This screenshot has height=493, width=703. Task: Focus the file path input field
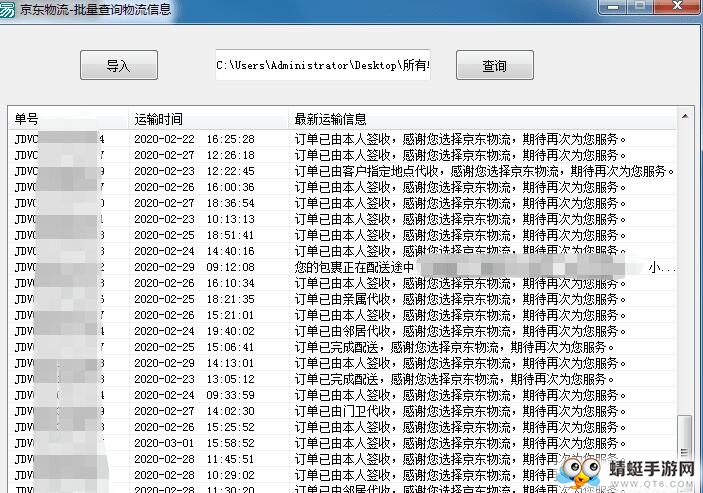323,65
